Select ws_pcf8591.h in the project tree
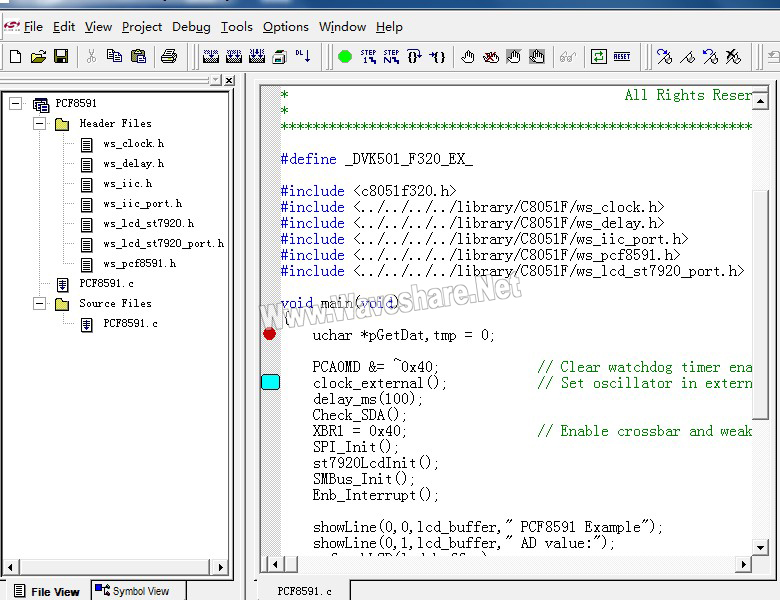780x600 pixels. point(139,264)
